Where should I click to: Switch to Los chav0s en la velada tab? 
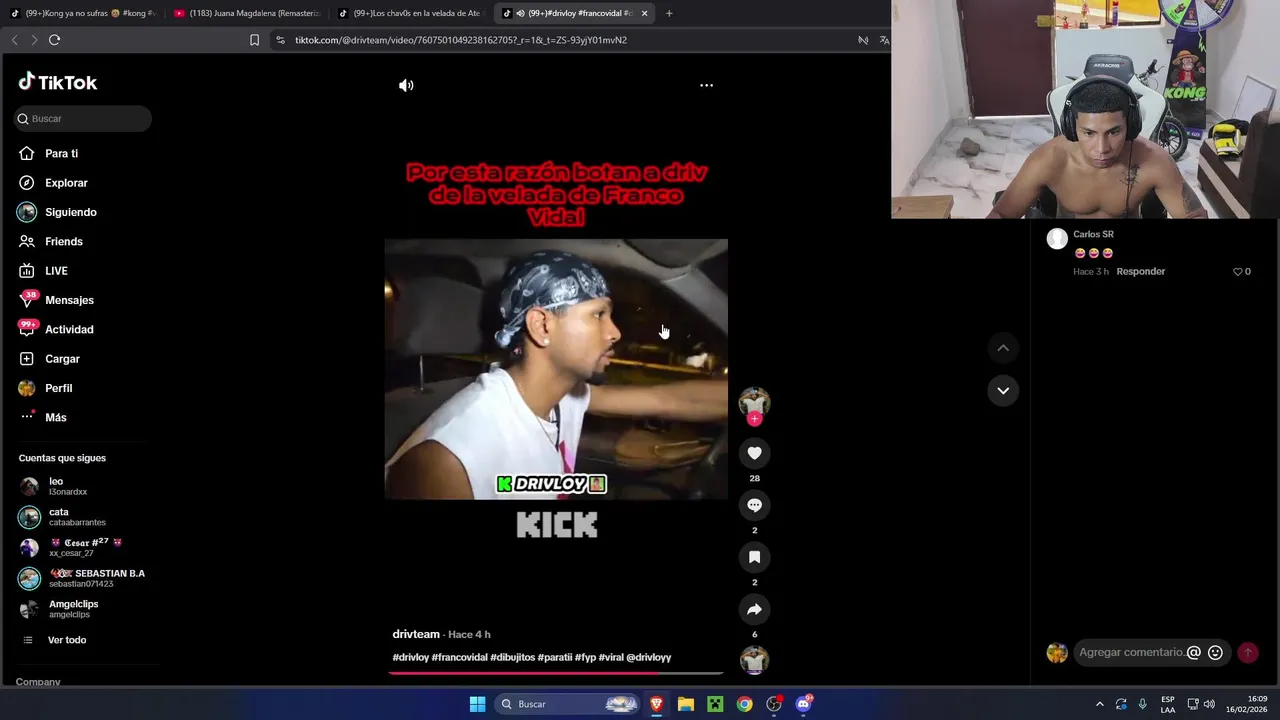pyautogui.click(x=412, y=13)
